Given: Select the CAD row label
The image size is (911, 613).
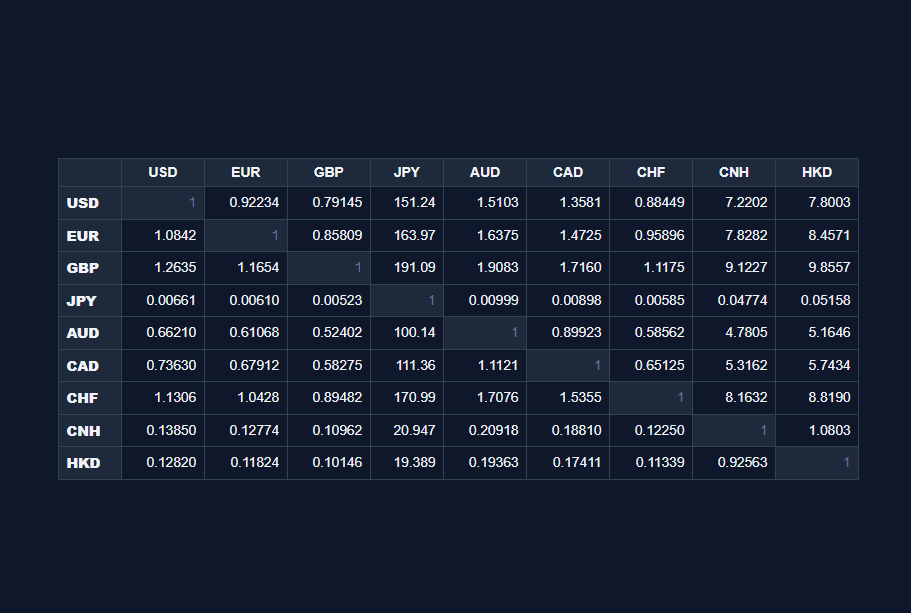Looking at the screenshot, I should click(90, 365).
